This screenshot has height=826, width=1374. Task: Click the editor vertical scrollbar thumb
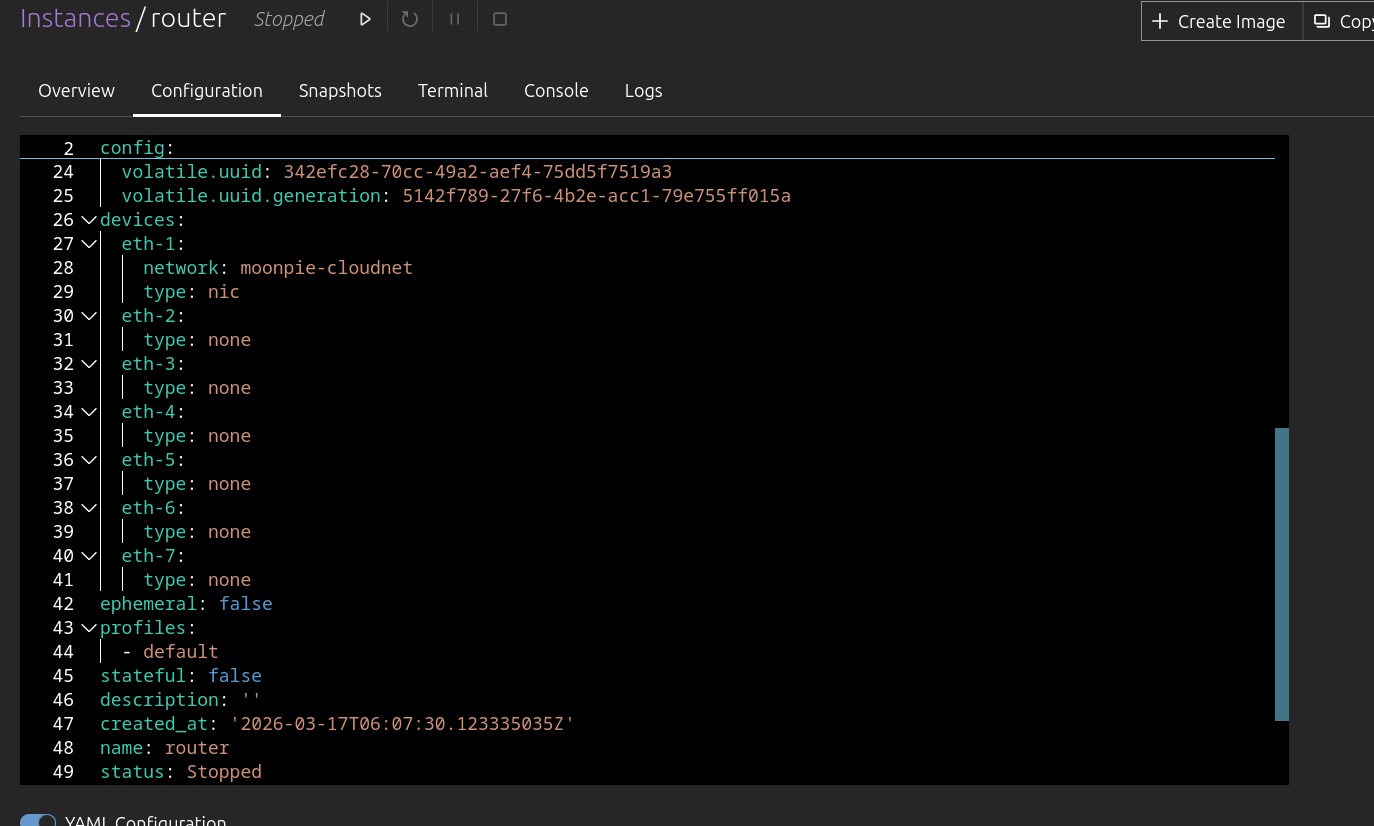[1281, 573]
